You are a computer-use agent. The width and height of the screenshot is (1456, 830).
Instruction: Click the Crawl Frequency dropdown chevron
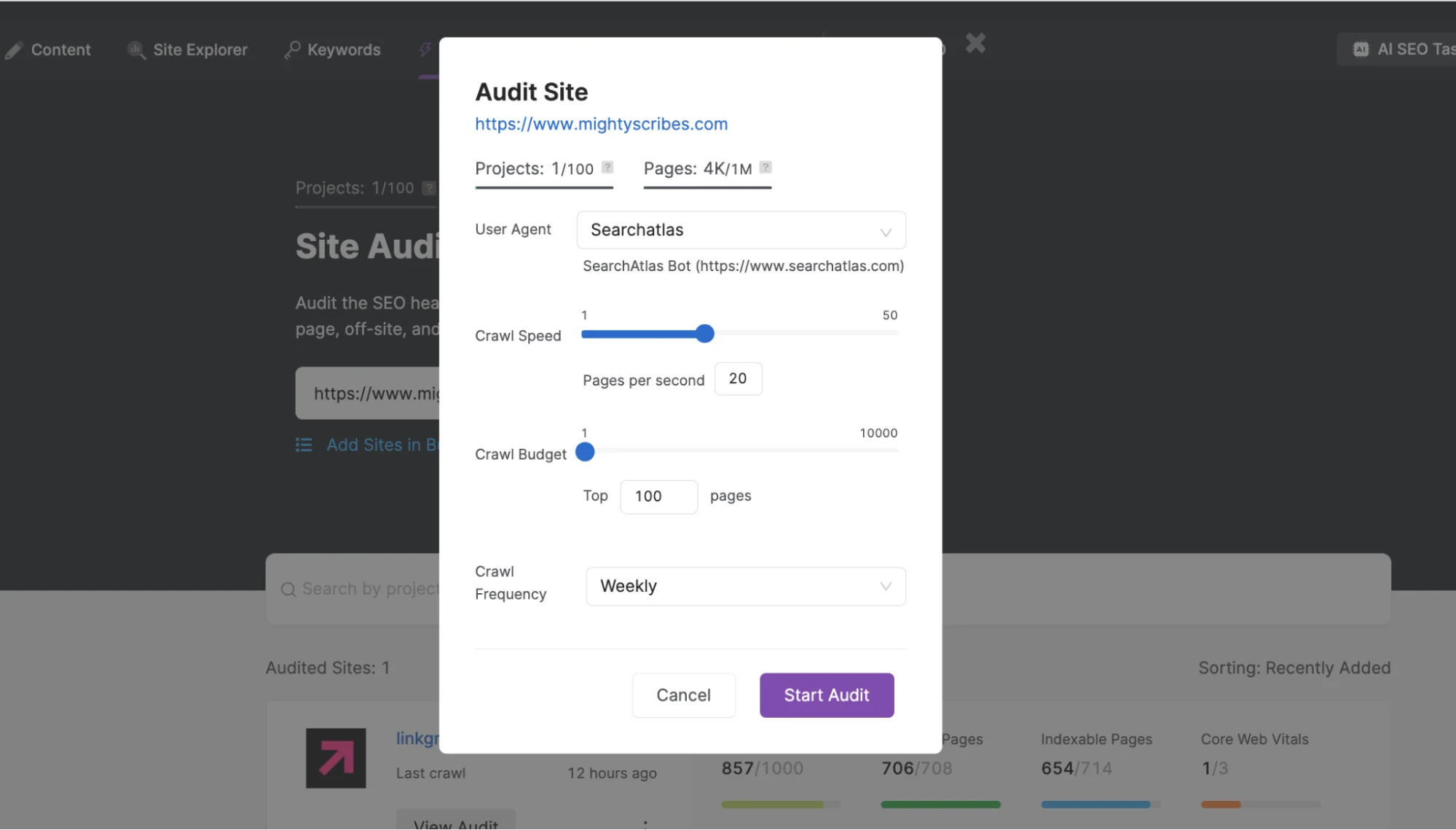pyautogui.click(x=886, y=587)
